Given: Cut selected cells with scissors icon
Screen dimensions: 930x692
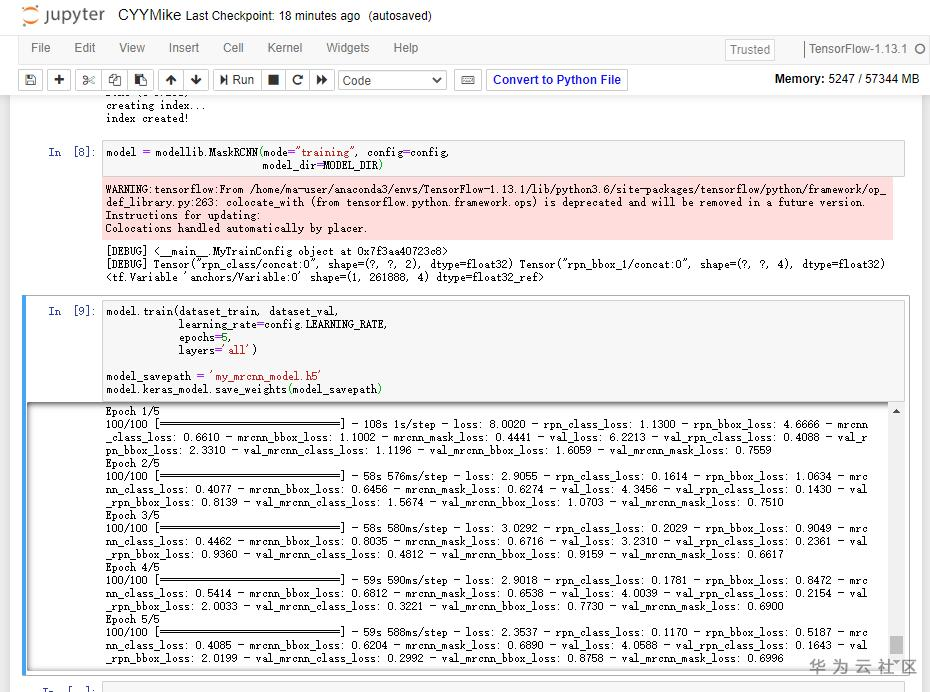Looking at the screenshot, I should [x=88, y=80].
